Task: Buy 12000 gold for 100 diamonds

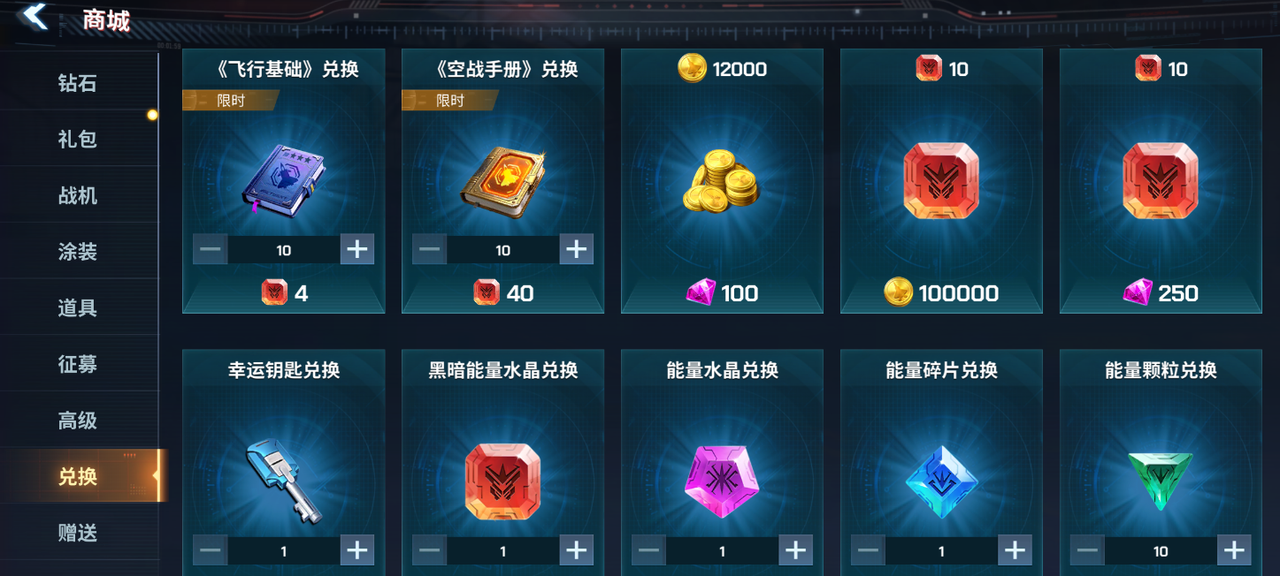Action: (x=722, y=293)
